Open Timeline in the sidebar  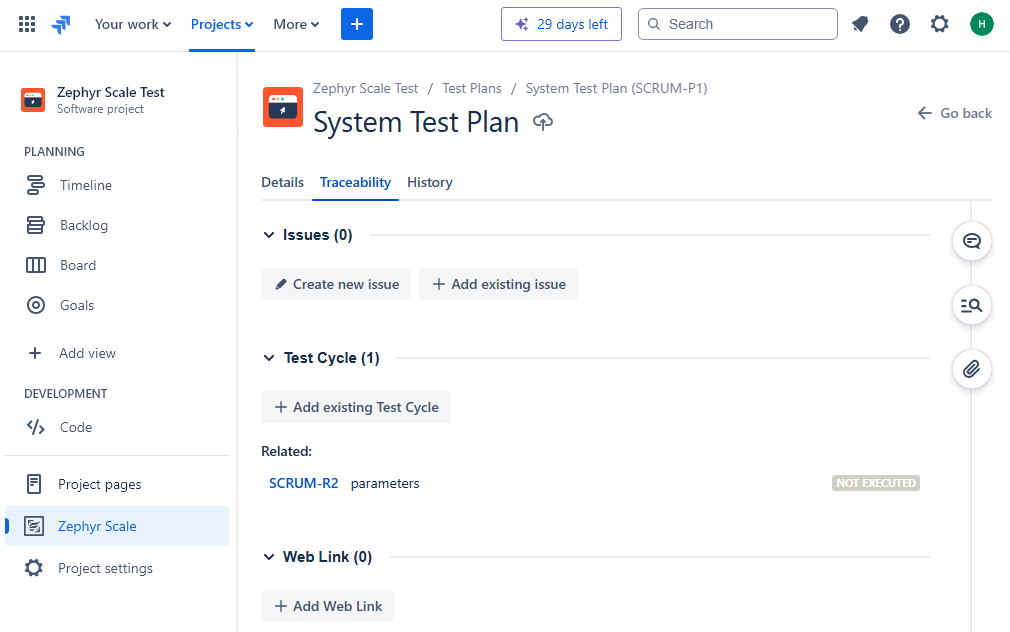[x=117, y=186]
